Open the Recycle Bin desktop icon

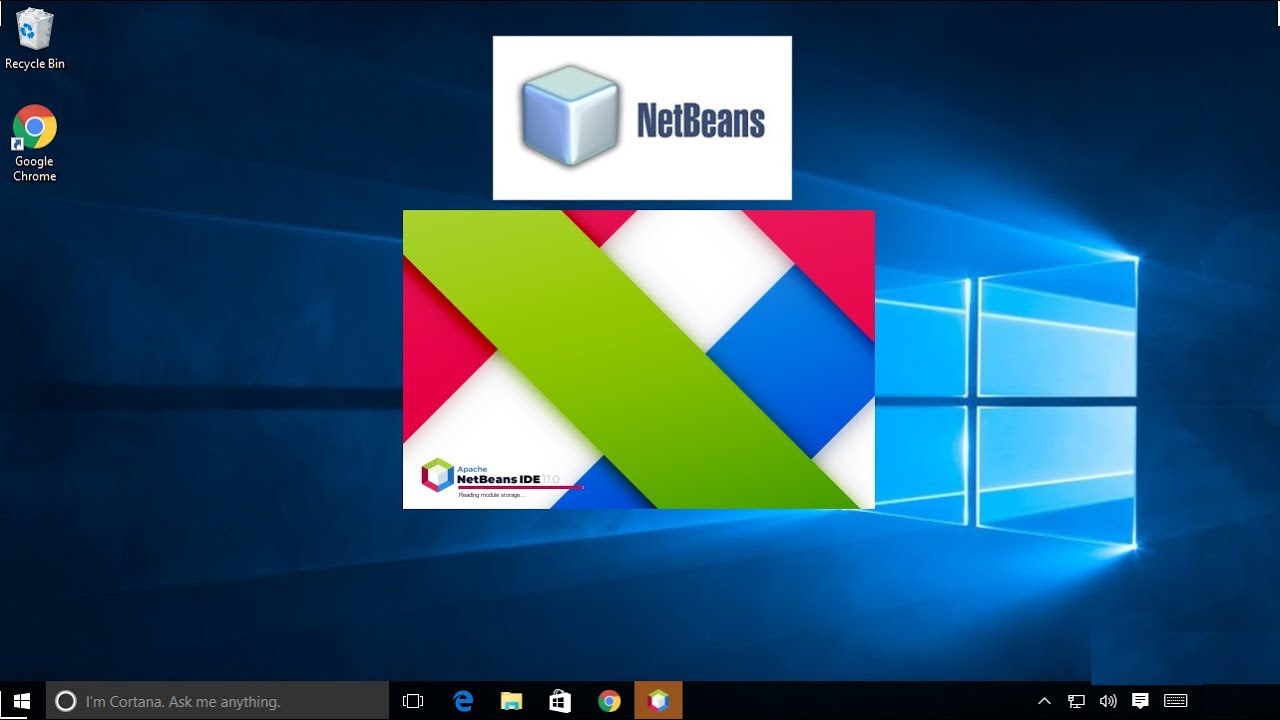[34, 38]
